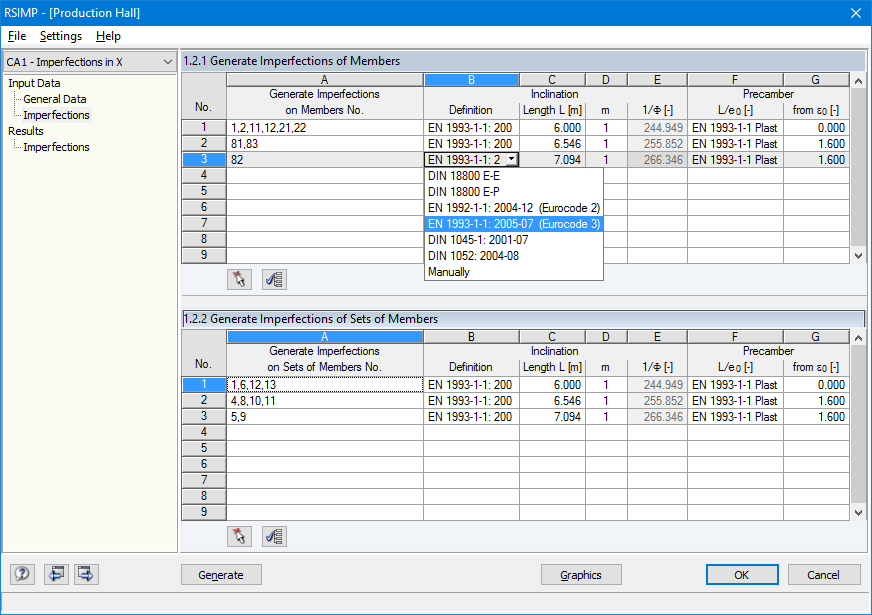Click sets cell '1,6,12,13'
This screenshot has height=615, width=872.
point(325,385)
